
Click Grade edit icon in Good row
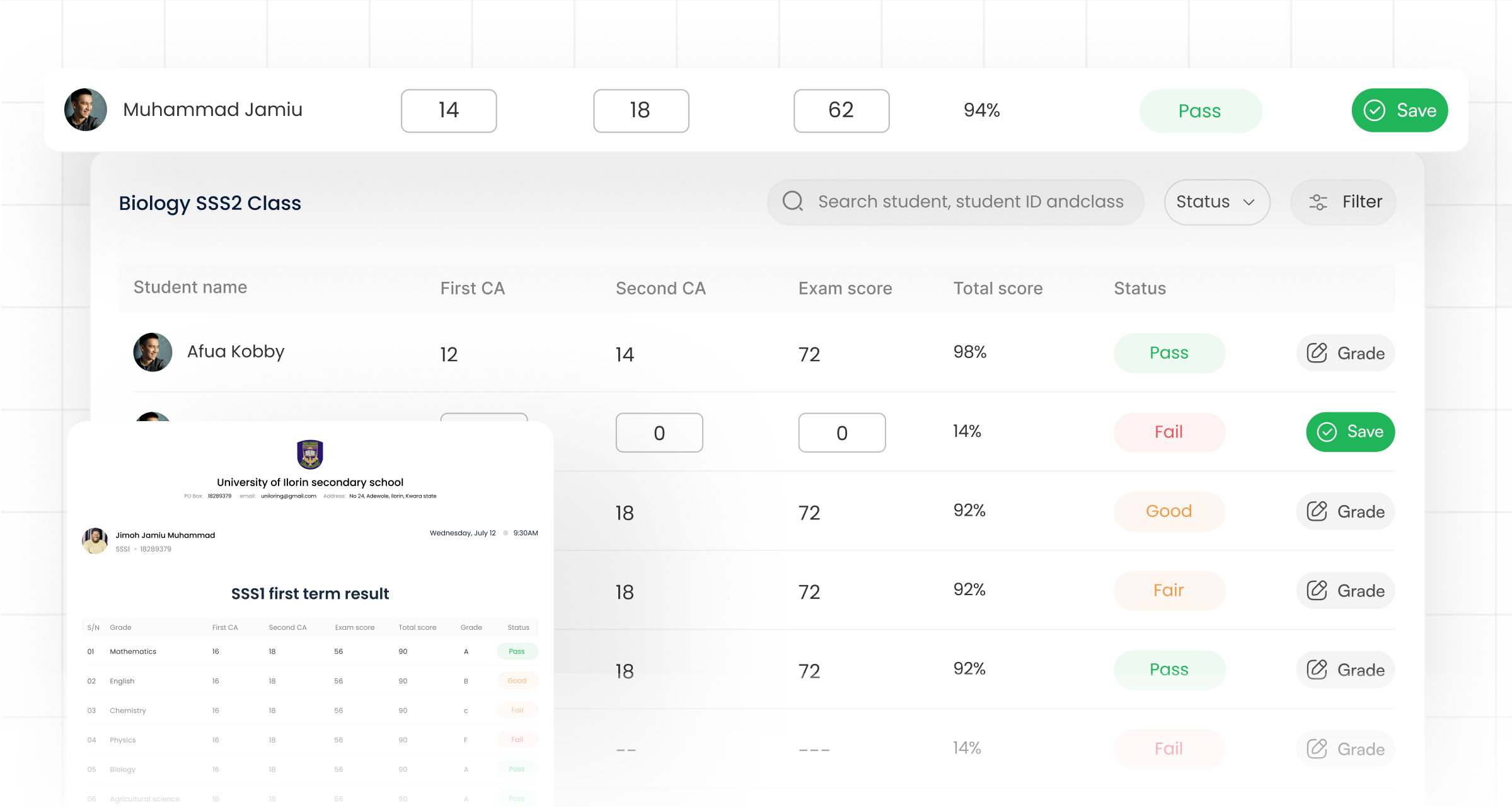(x=1317, y=511)
